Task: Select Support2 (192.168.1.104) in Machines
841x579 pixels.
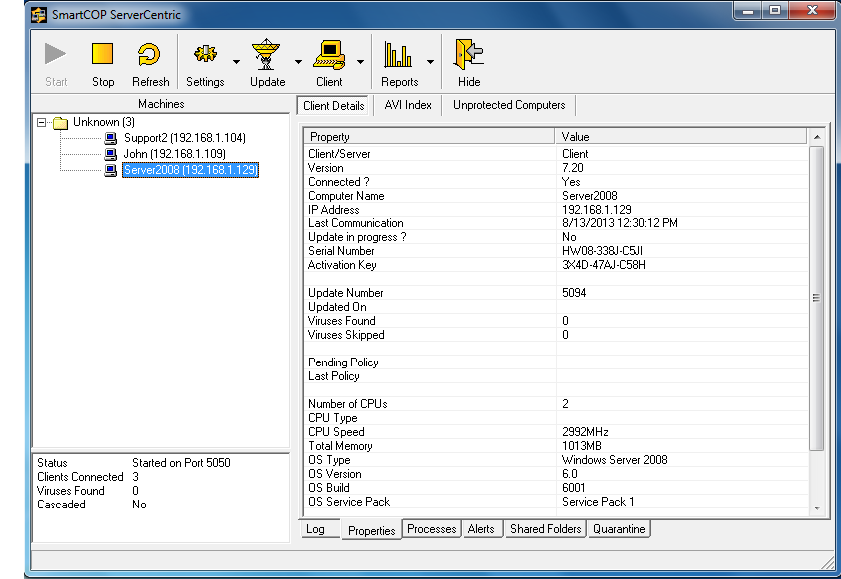Action: coord(185,138)
